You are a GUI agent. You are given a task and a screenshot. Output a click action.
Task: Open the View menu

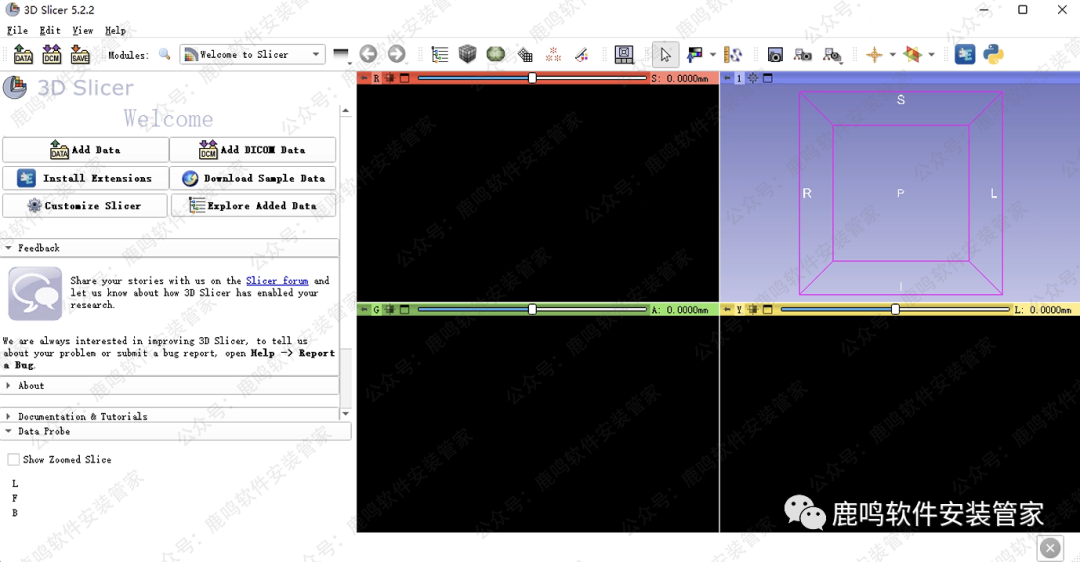[x=82, y=31]
